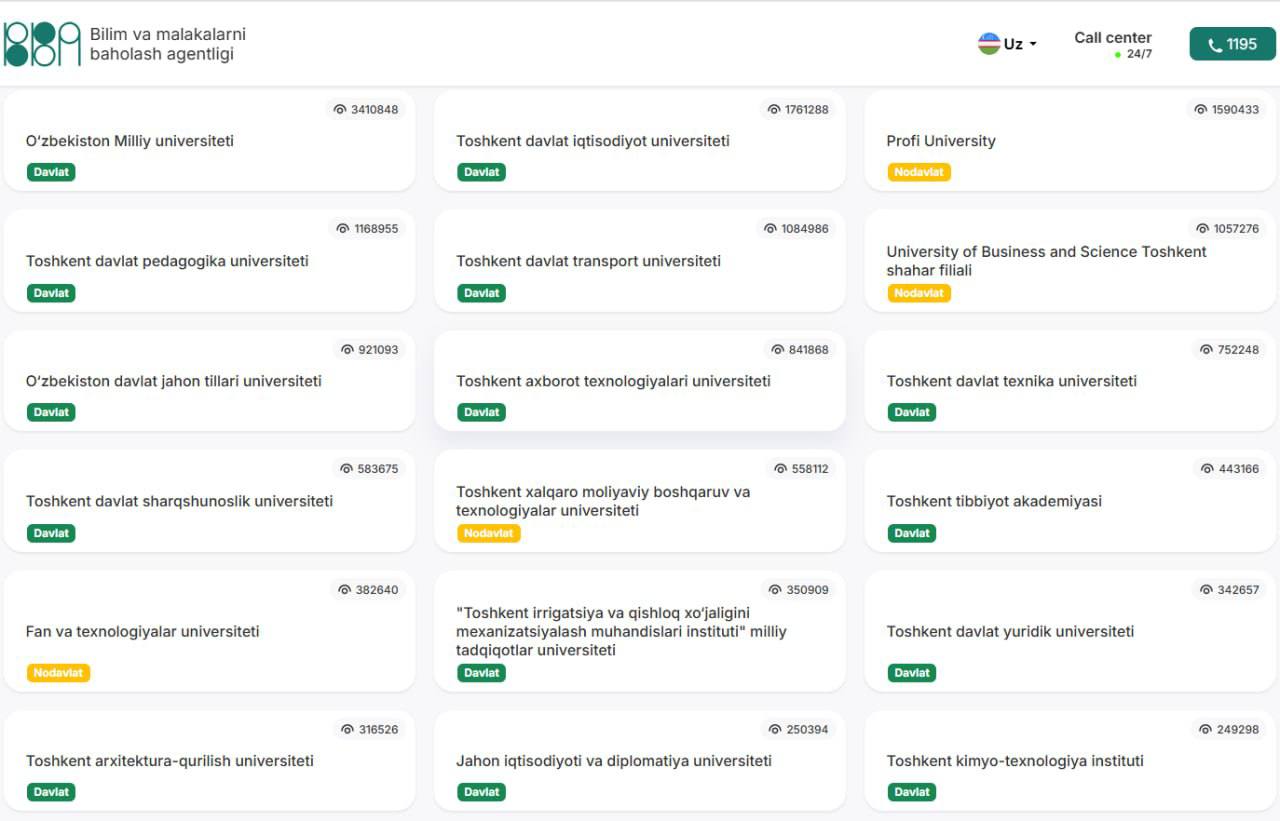1280x821 pixels.
Task: Click the eye icon beside 1084986
Action: [x=770, y=229]
